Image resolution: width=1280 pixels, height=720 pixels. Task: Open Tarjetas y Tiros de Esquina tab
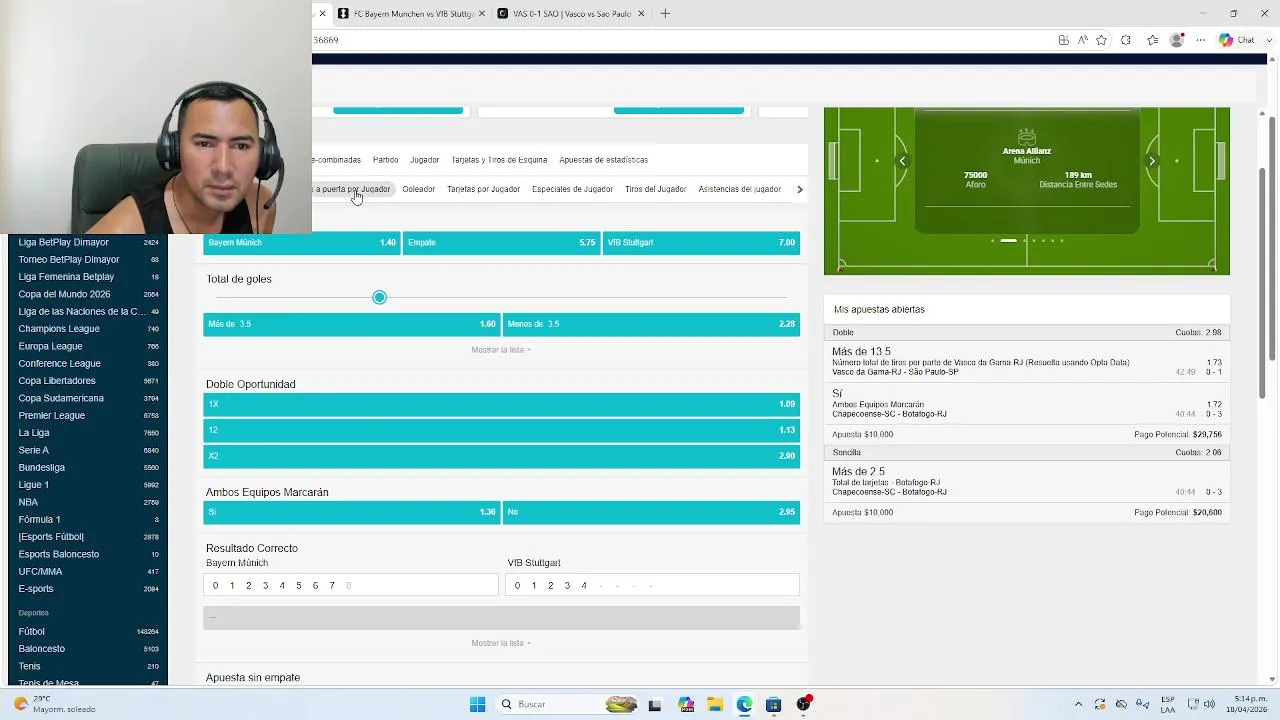(x=499, y=160)
